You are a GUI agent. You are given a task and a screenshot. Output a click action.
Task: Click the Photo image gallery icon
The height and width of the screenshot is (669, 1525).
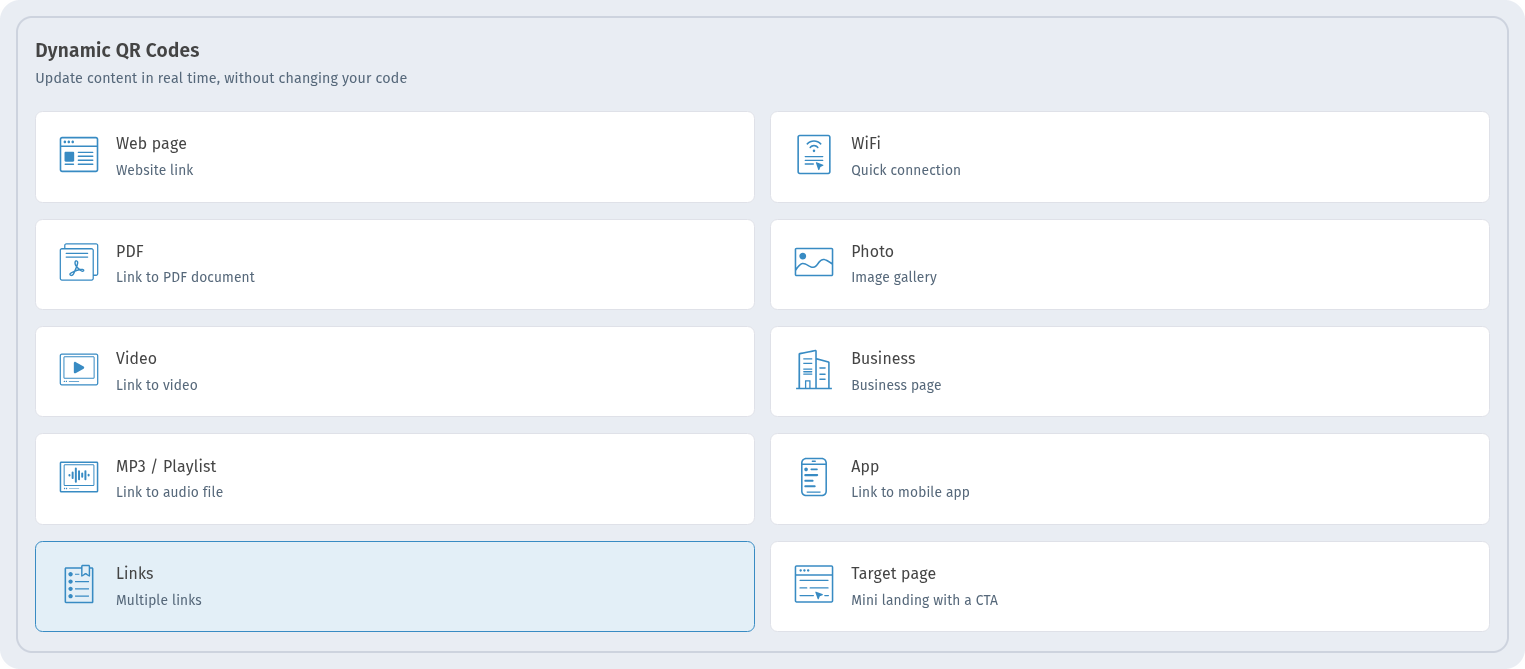coord(814,262)
